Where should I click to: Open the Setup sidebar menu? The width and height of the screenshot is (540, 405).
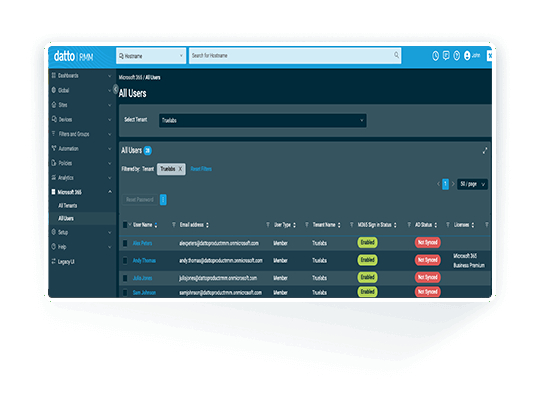[x=82, y=232]
